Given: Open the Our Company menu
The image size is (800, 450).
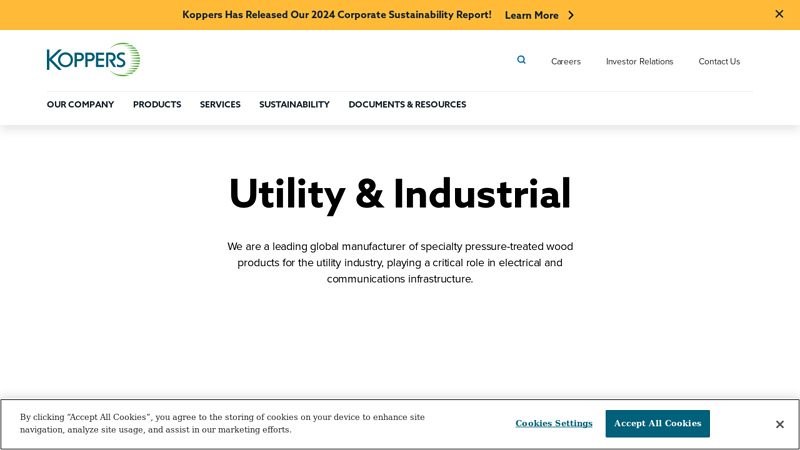Looking at the screenshot, I should (81, 104).
